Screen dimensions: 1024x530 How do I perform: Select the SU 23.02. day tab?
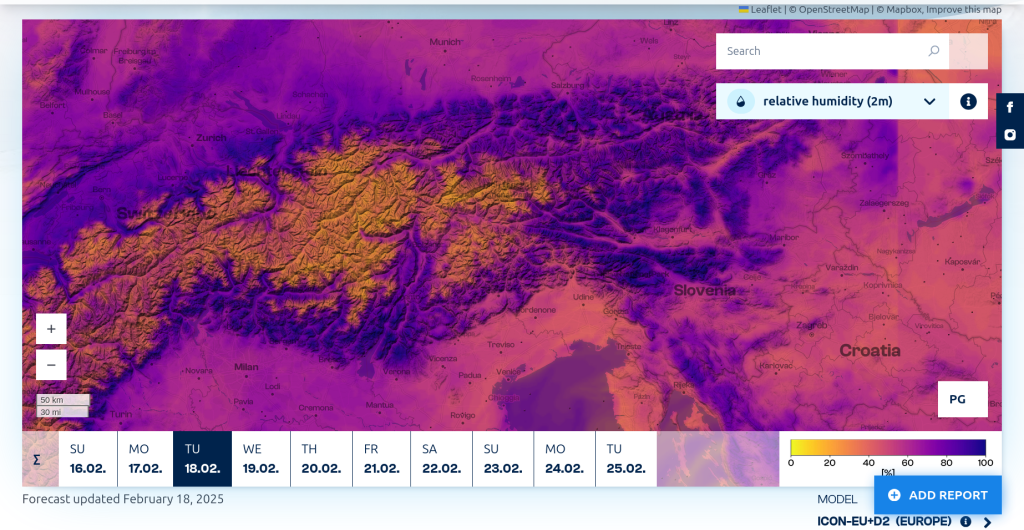click(503, 459)
